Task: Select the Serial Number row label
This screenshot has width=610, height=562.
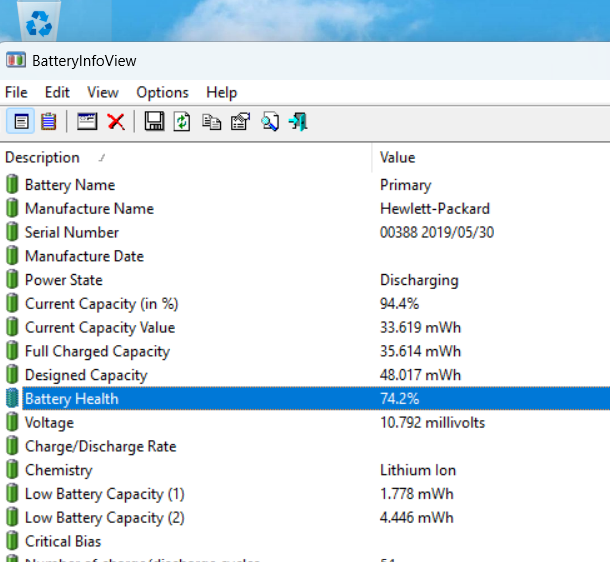Action: (72, 232)
